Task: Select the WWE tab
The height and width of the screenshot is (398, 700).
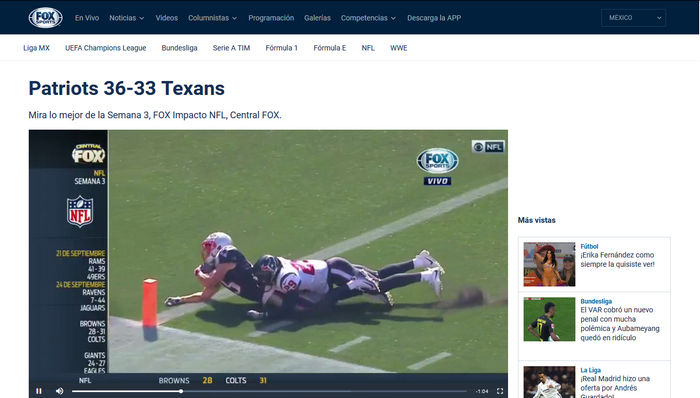Action: (x=399, y=48)
